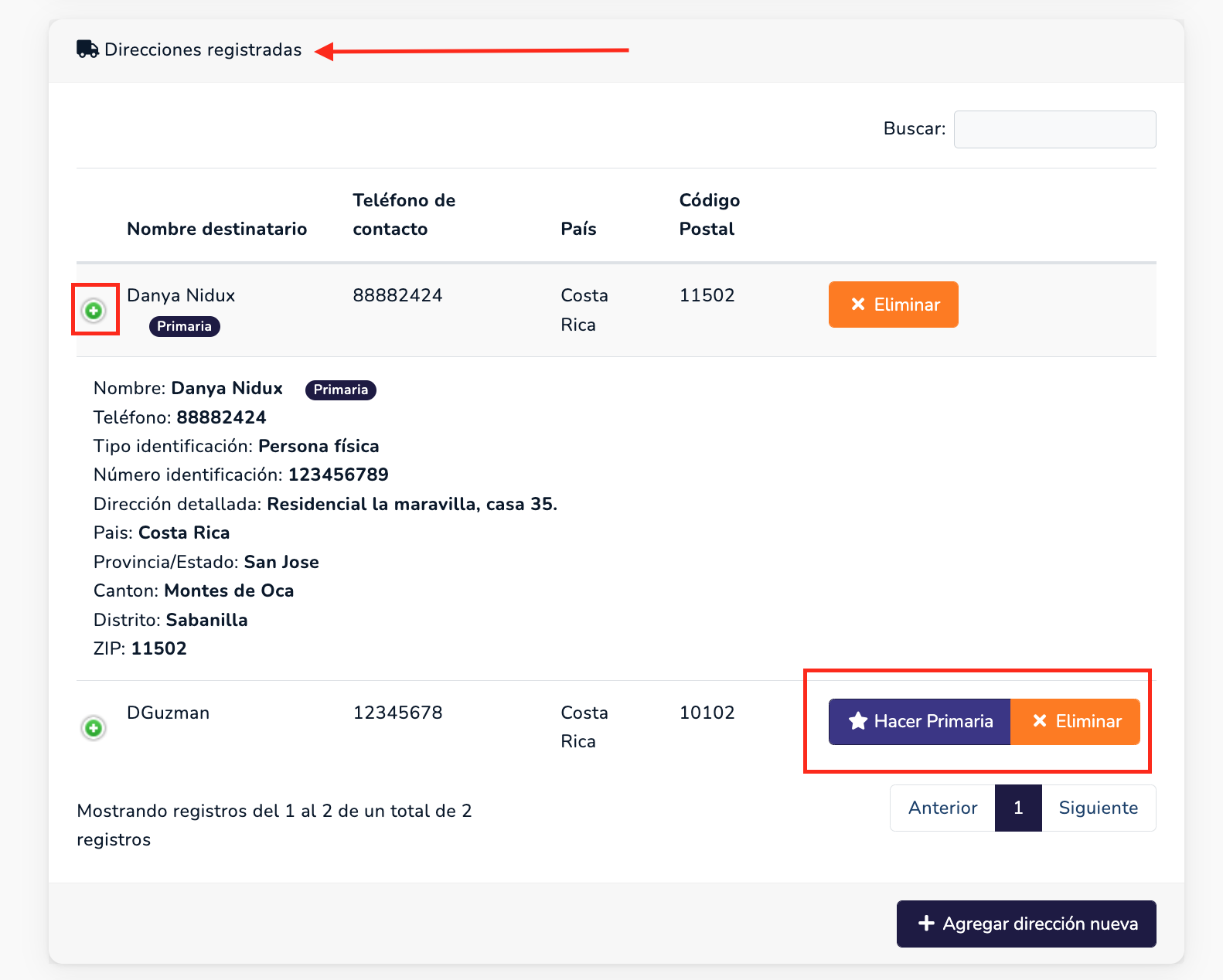Select the DGuzman name cell

(168, 713)
